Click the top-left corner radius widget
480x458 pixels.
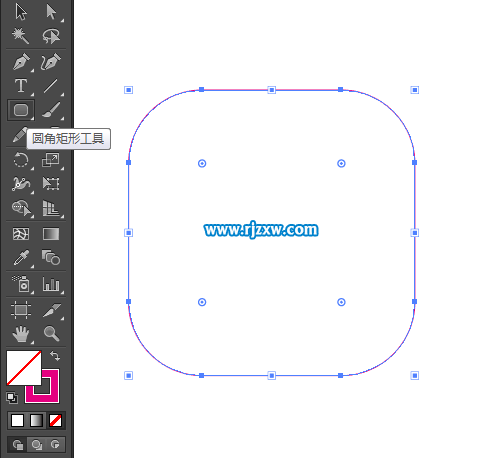(202, 163)
